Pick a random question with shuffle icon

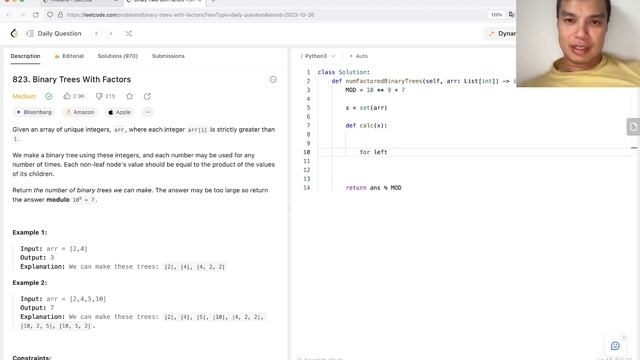pyautogui.click(x=128, y=33)
